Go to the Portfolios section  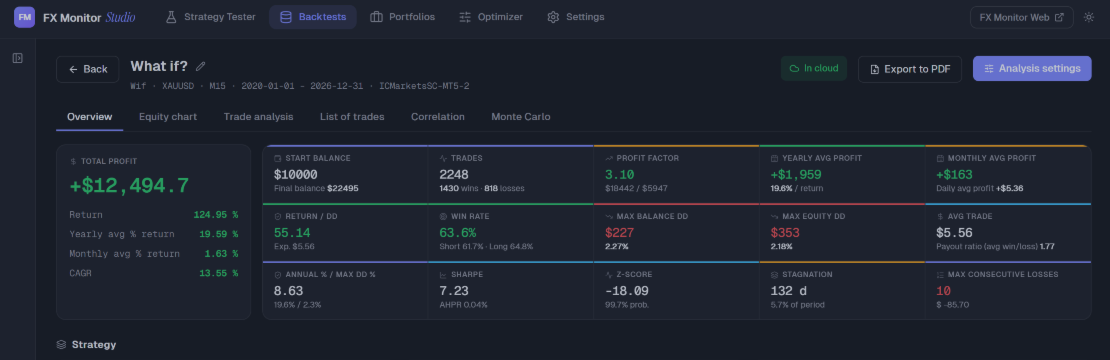click(403, 17)
